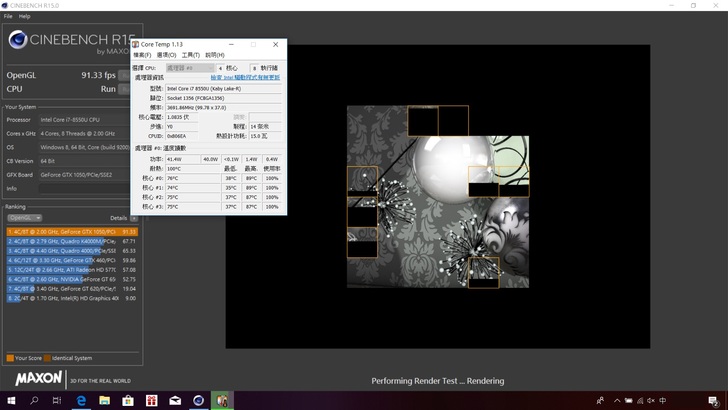The width and height of the screenshot is (728, 410).
Task: Open Core Temp's 工具(T) menu
Action: pos(189,55)
